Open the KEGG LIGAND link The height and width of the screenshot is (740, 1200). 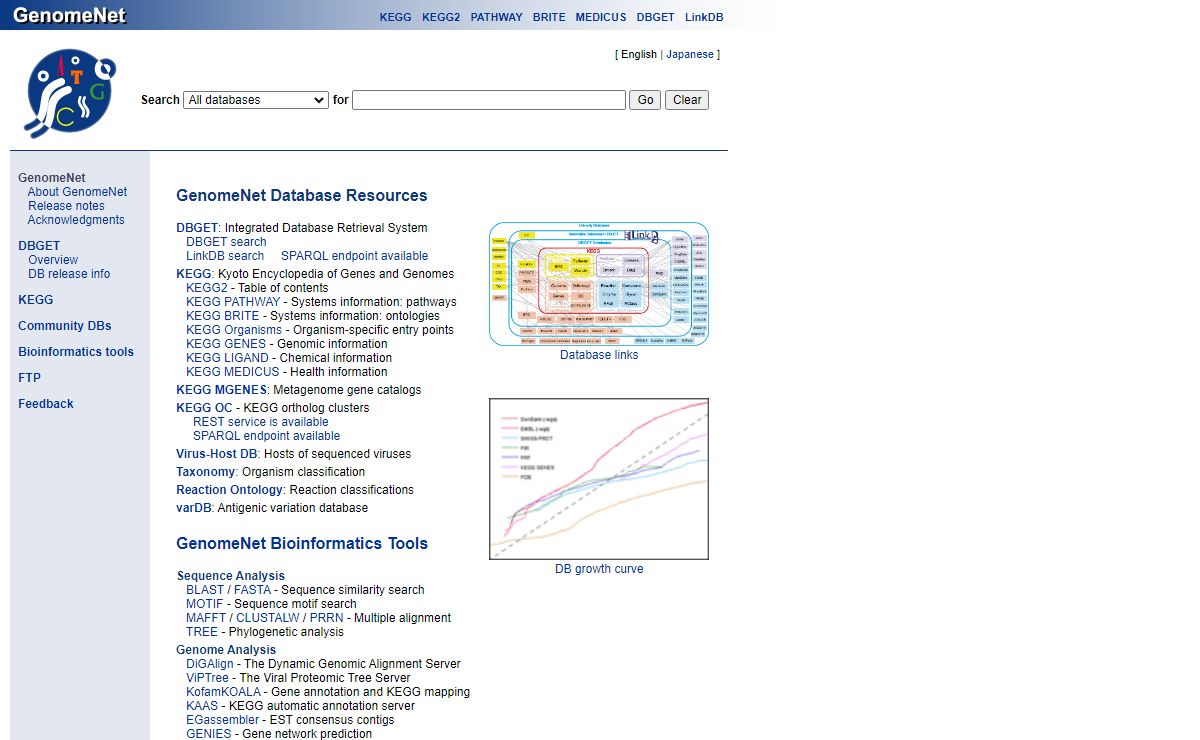click(x=227, y=358)
